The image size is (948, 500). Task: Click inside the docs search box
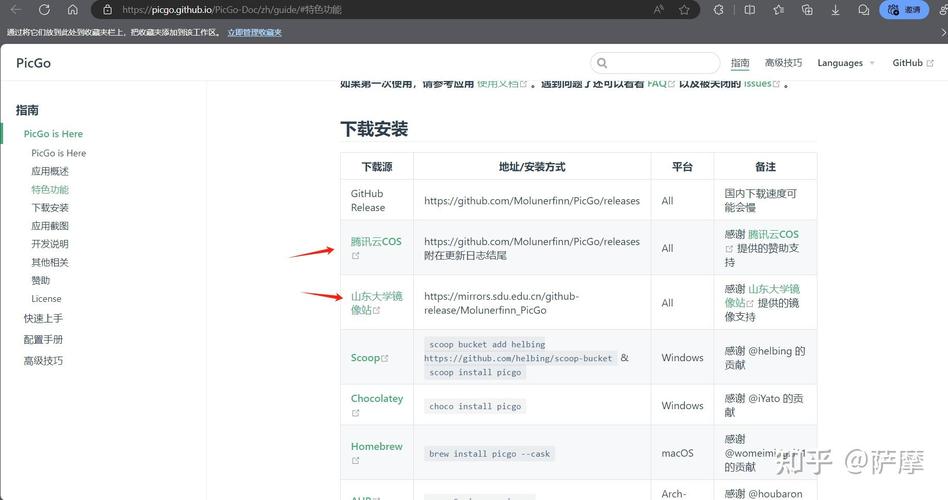(655, 63)
